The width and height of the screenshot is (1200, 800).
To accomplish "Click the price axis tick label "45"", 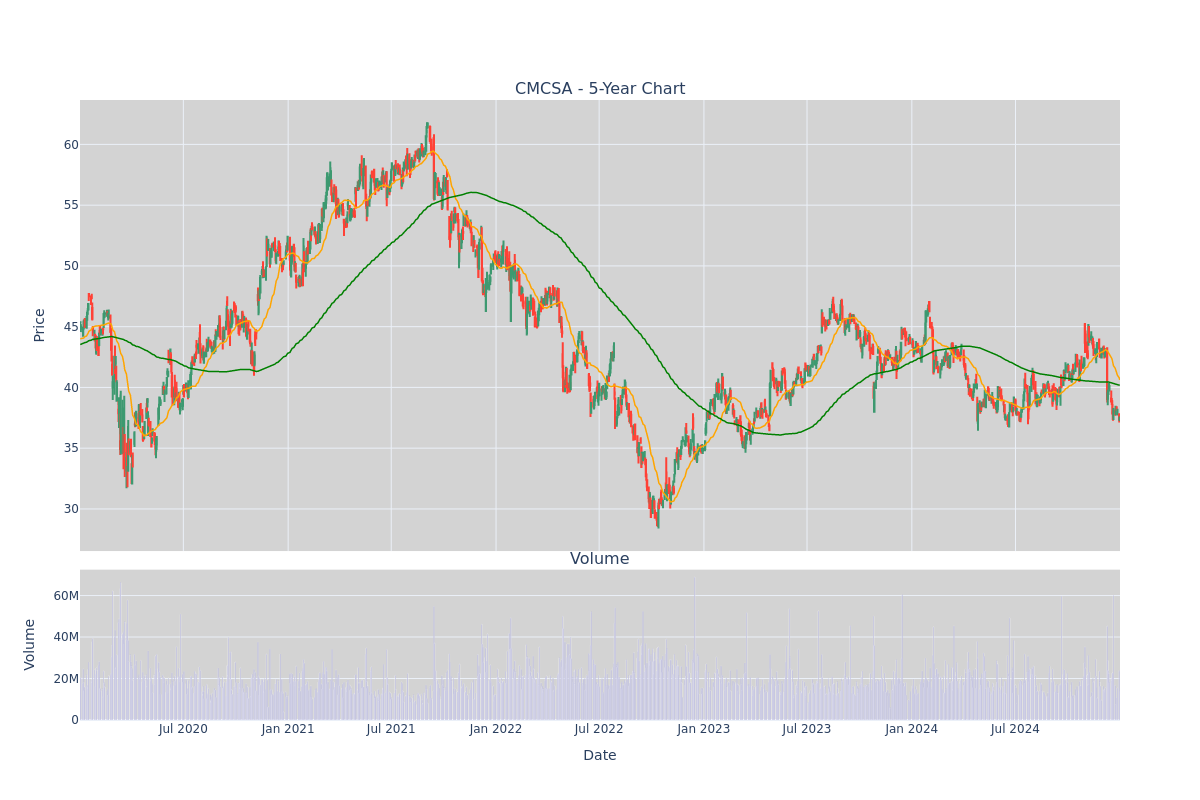I will click(71, 327).
